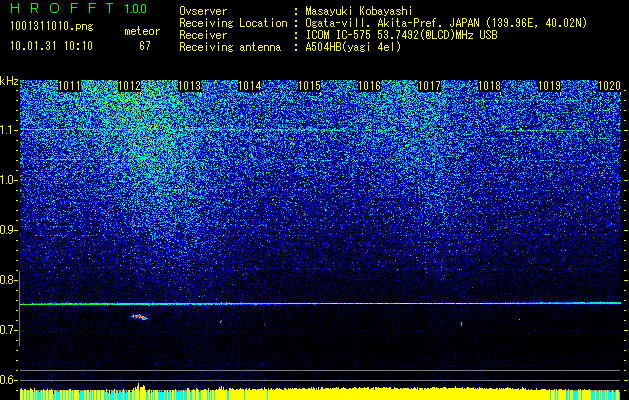Click the 1012 time marker
The width and height of the screenshot is (629, 400).
(x=130, y=86)
